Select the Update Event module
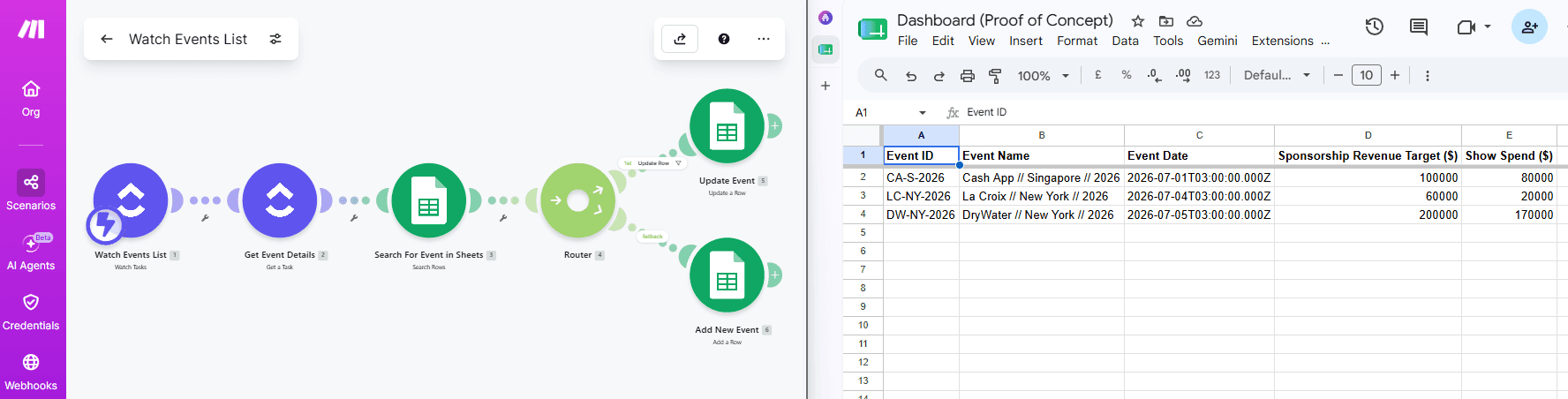Viewport: 1568px width, 399px height. click(727, 126)
